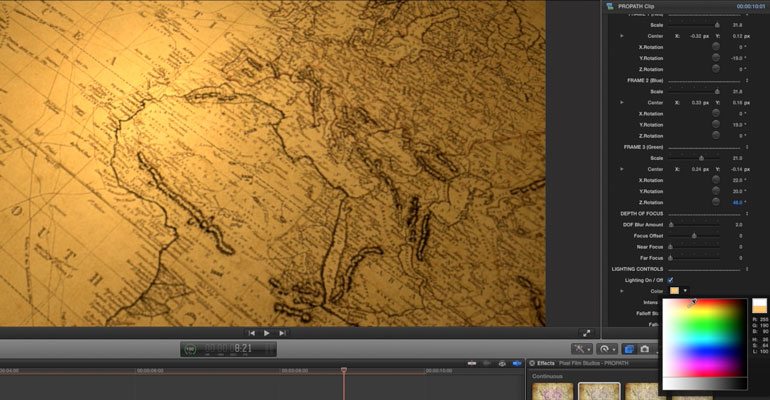
Task: Select the Frame 2 Scale value field
Action: (737, 91)
